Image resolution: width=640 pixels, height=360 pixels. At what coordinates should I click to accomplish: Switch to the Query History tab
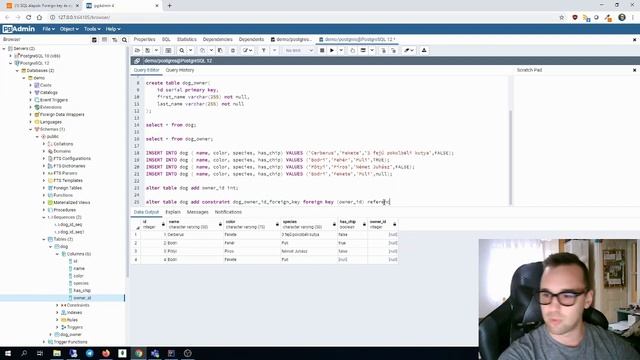point(180,70)
